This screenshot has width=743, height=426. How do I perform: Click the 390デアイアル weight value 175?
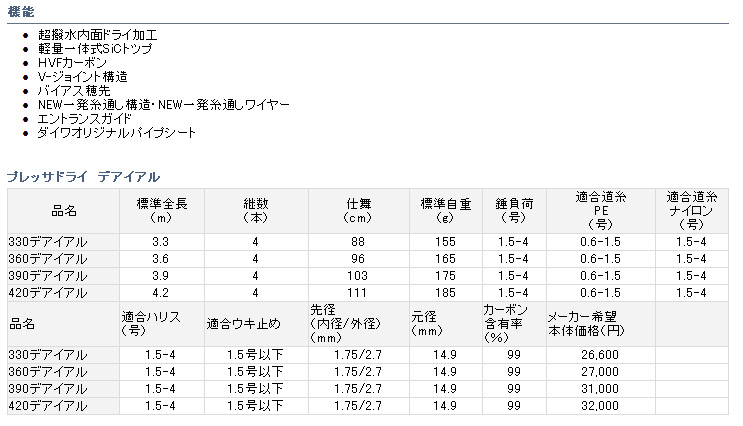click(445, 276)
